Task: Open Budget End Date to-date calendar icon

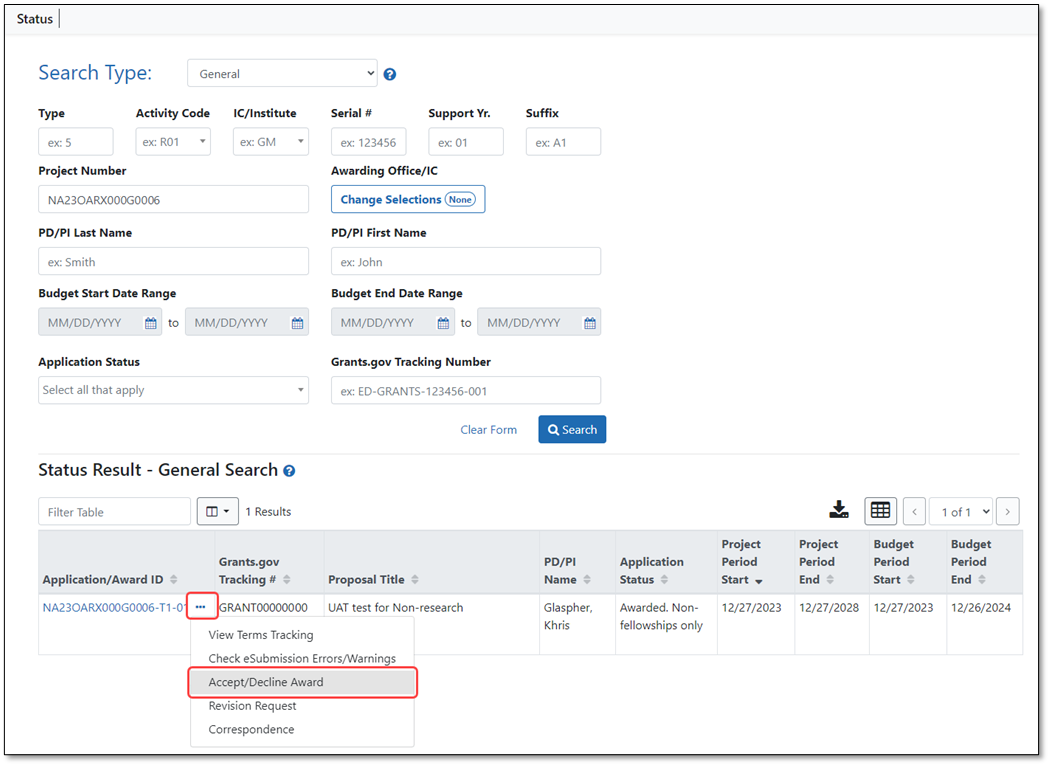Action: tap(589, 323)
